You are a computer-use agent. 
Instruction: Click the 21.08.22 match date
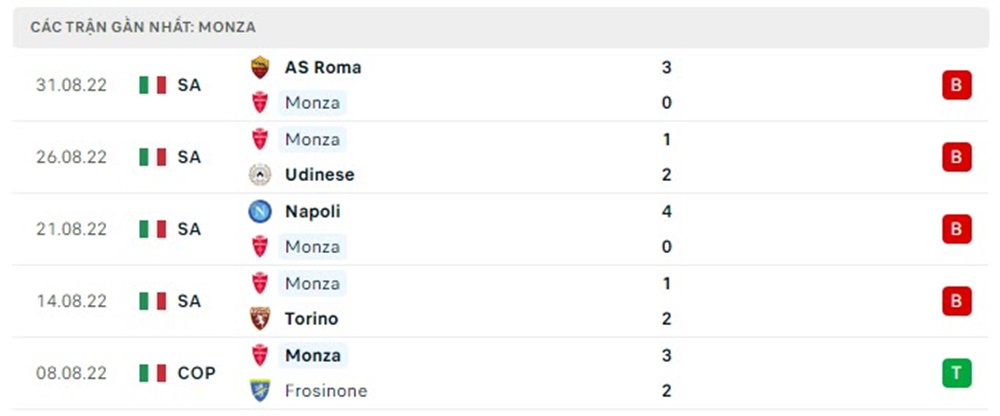tap(71, 229)
